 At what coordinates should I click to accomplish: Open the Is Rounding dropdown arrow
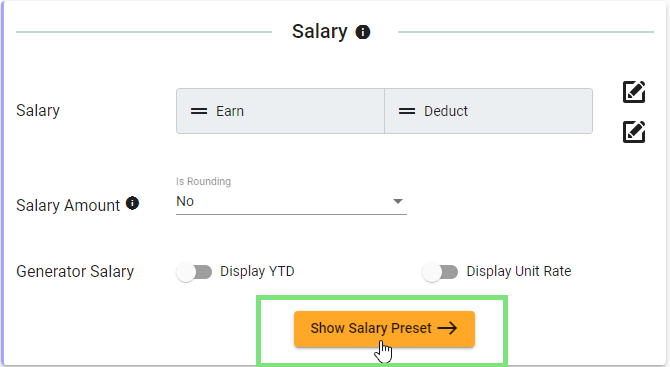(398, 201)
